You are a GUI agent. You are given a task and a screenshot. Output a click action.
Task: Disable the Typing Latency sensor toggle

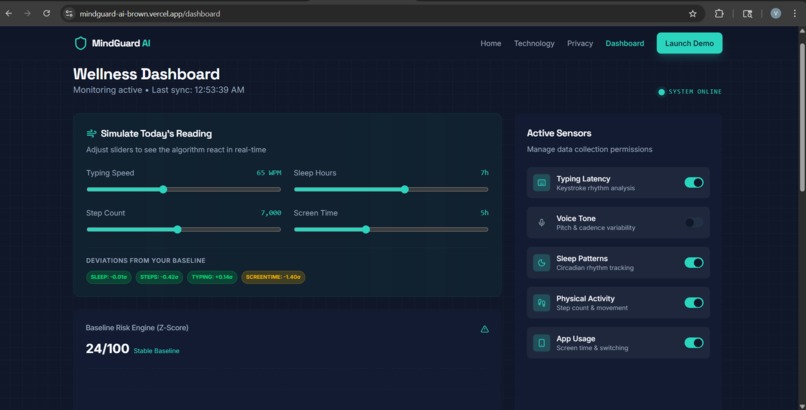click(x=694, y=182)
